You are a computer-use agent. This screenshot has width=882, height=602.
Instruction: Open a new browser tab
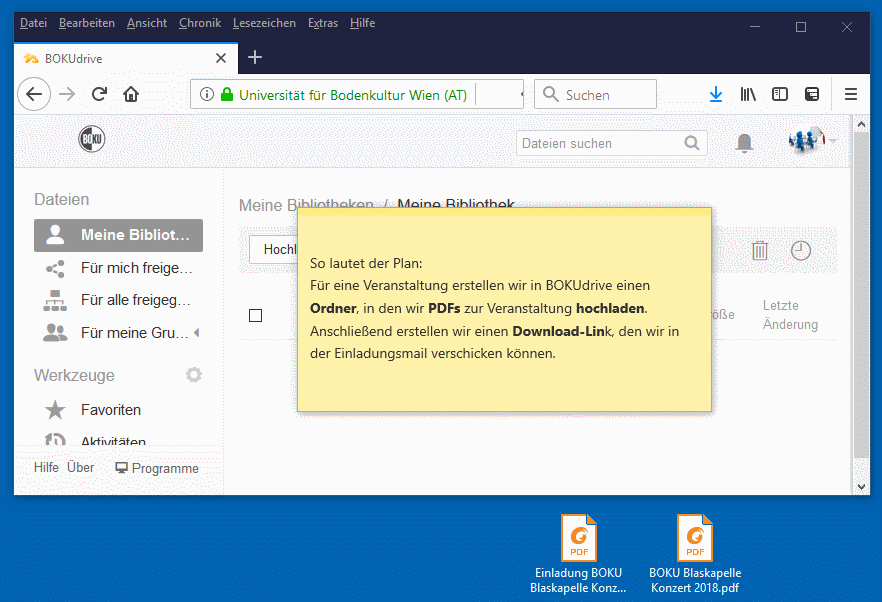pyautogui.click(x=255, y=57)
